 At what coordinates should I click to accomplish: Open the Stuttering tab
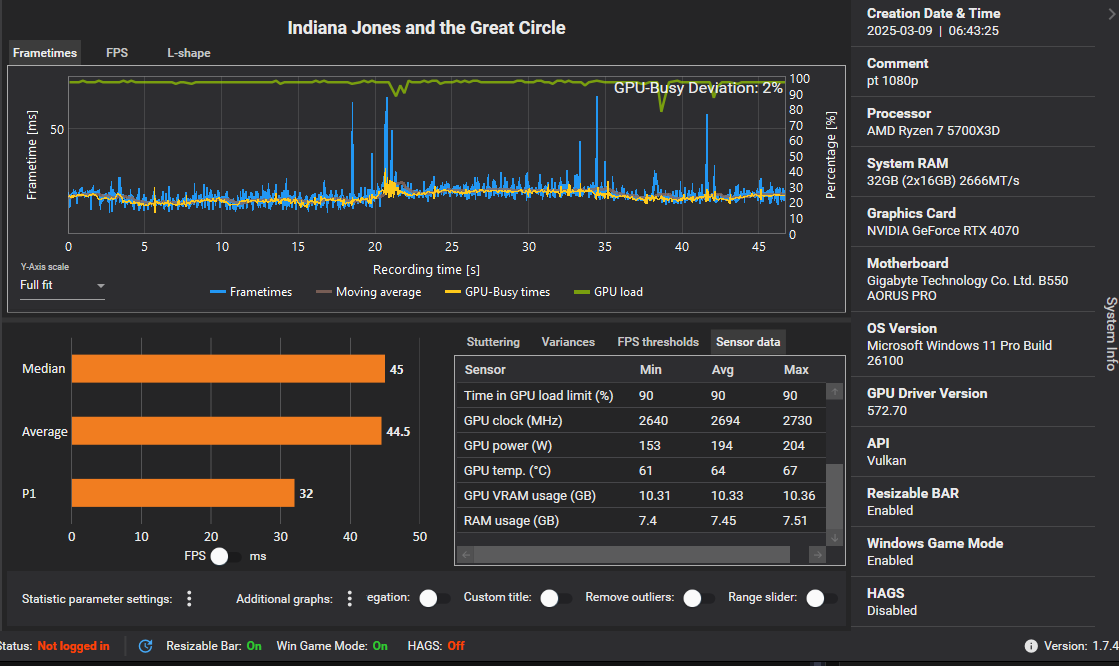(493, 342)
